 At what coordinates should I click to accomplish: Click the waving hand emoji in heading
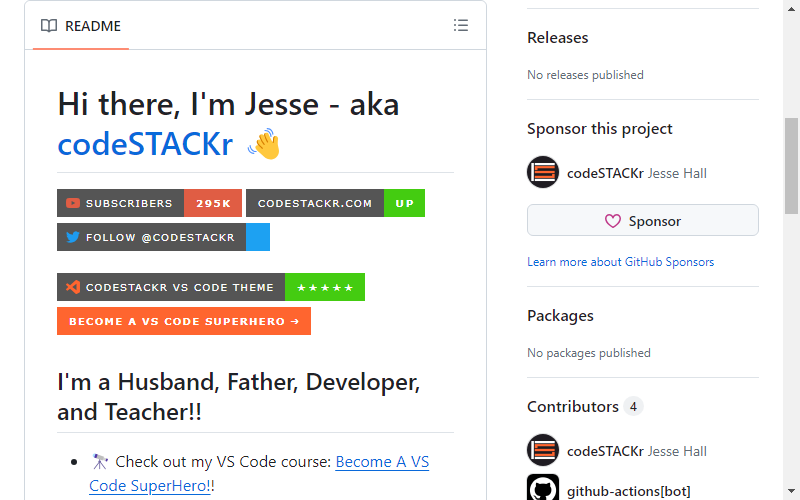[264, 144]
